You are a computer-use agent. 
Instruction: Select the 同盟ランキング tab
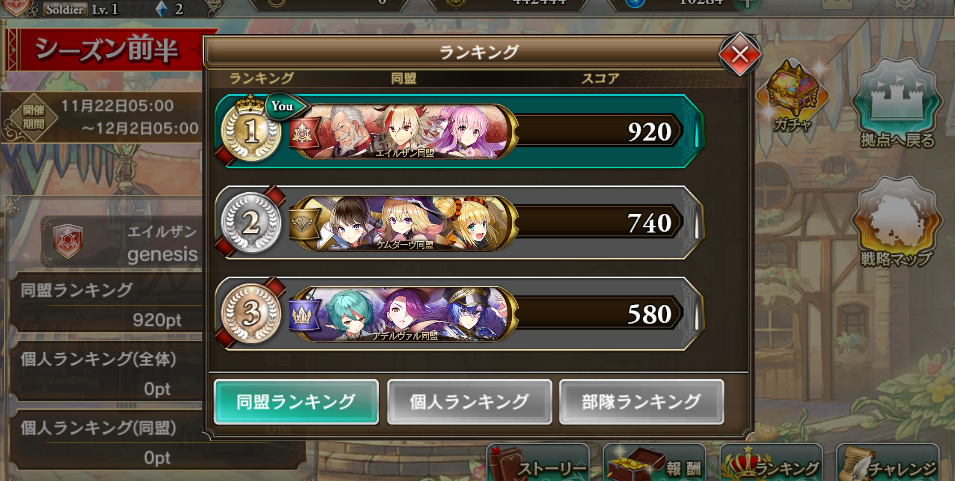pos(296,402)
